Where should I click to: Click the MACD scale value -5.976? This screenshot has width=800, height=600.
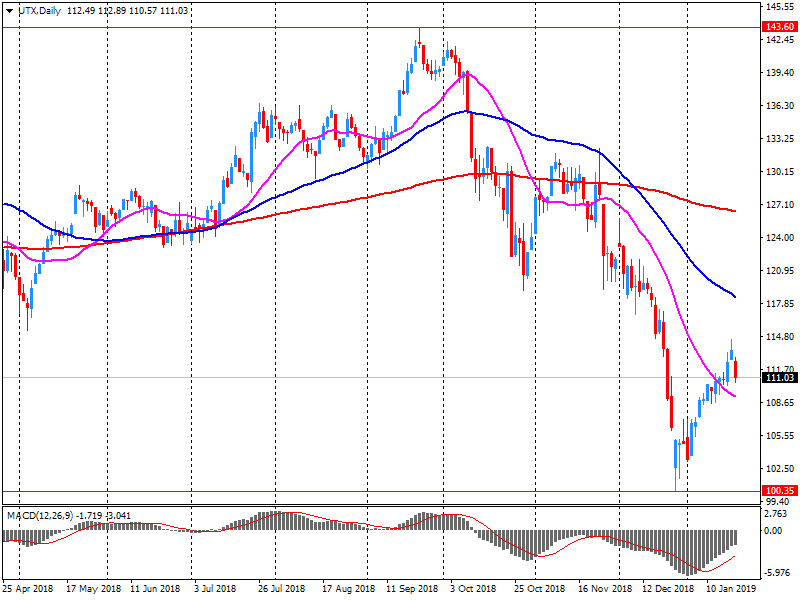[x=777, y=573]
